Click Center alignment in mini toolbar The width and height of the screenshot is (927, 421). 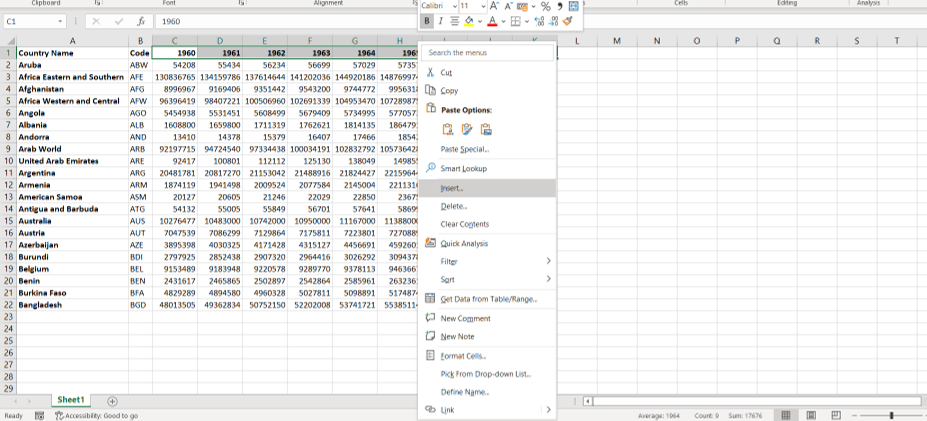(455, 21)
